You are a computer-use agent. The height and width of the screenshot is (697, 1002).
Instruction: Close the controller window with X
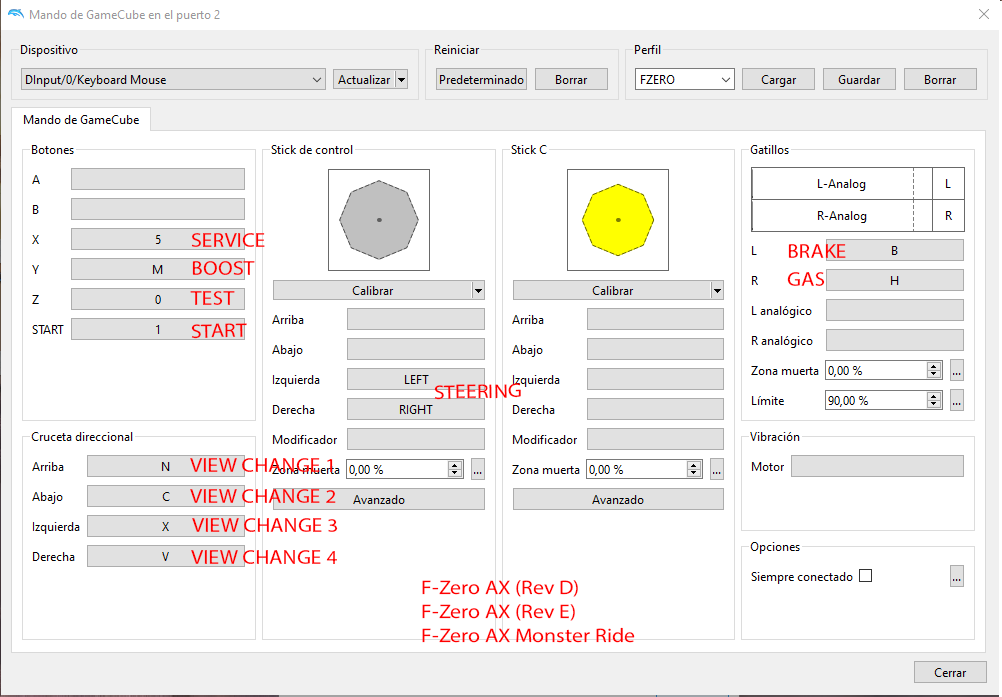(983, 14)
